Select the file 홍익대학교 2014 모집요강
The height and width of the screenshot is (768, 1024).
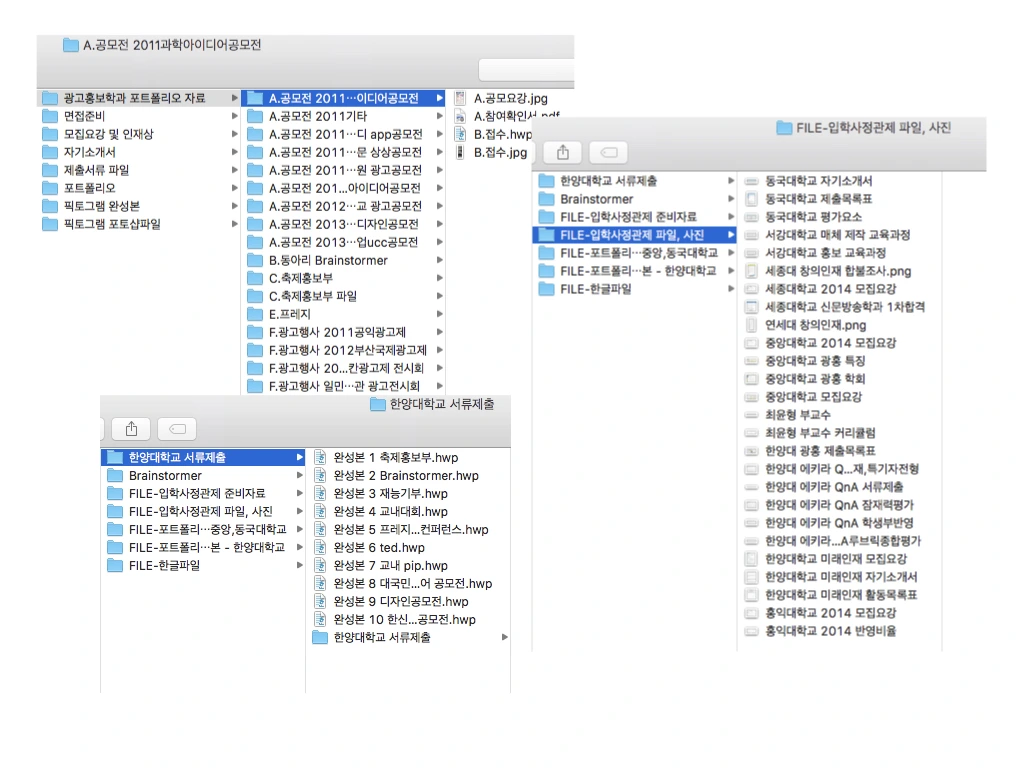[x=840, y=613]
